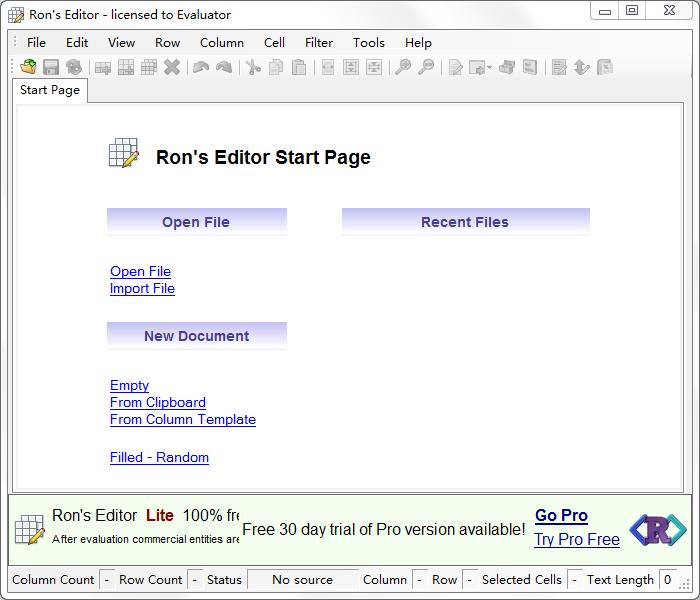This screenshot has height=600, width=700.
Task: Click the Redo arrow icon
Action: (224, 67)
